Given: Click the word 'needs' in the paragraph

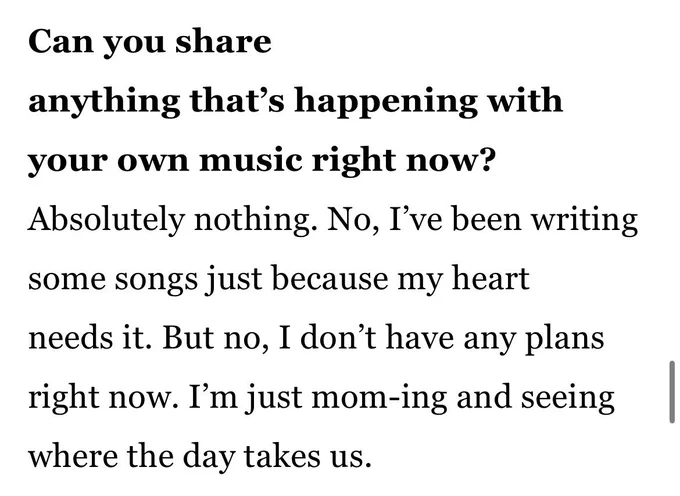Looking at the screenshot, I should (68, 338).
